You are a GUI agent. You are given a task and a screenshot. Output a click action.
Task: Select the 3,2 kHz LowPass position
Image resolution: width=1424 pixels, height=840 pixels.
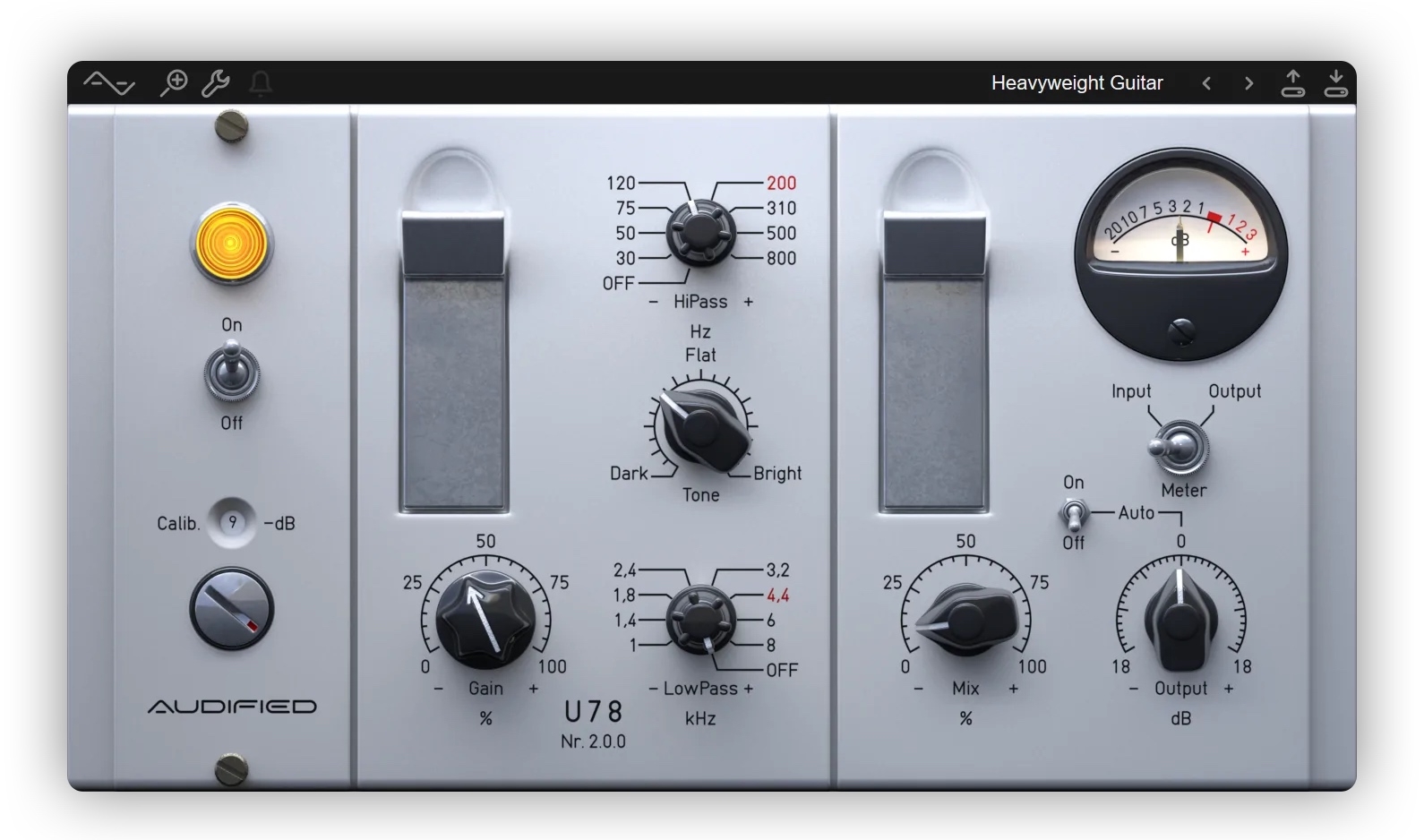[x=777, y=570]
